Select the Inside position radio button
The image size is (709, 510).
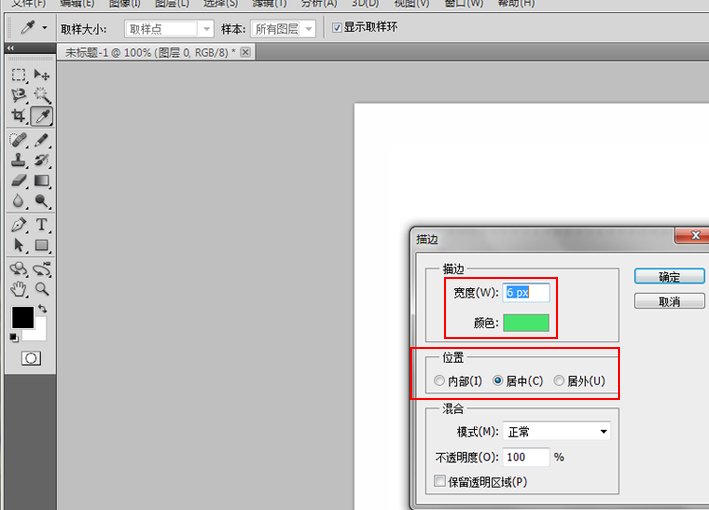(439, 381)
